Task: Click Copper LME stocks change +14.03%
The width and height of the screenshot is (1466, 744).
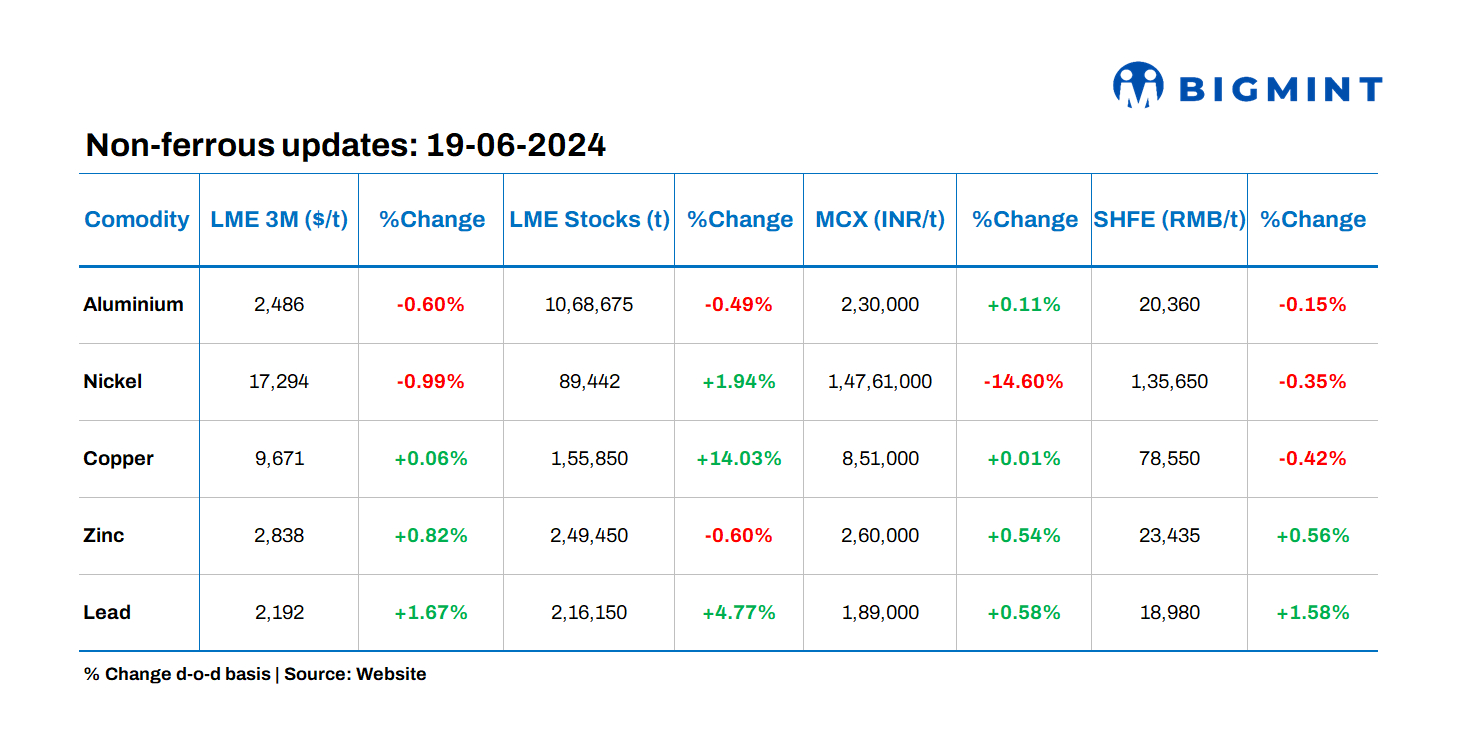Action: click(x=739, y=459)
